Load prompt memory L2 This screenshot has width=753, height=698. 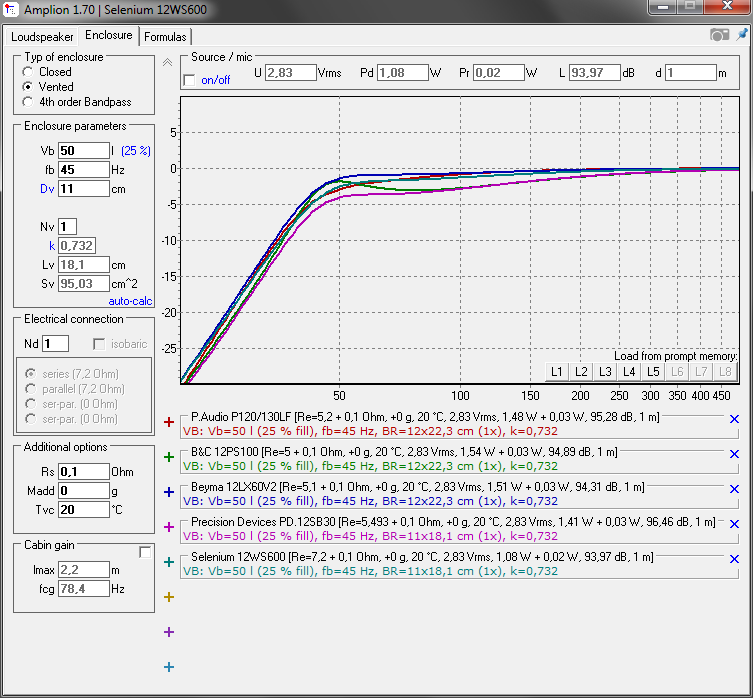coord(581,372)
